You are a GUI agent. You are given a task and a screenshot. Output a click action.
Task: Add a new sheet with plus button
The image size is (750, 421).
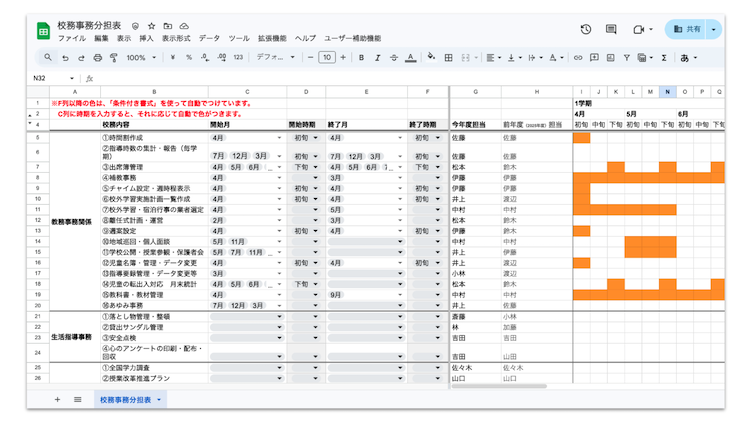point(57,399)
